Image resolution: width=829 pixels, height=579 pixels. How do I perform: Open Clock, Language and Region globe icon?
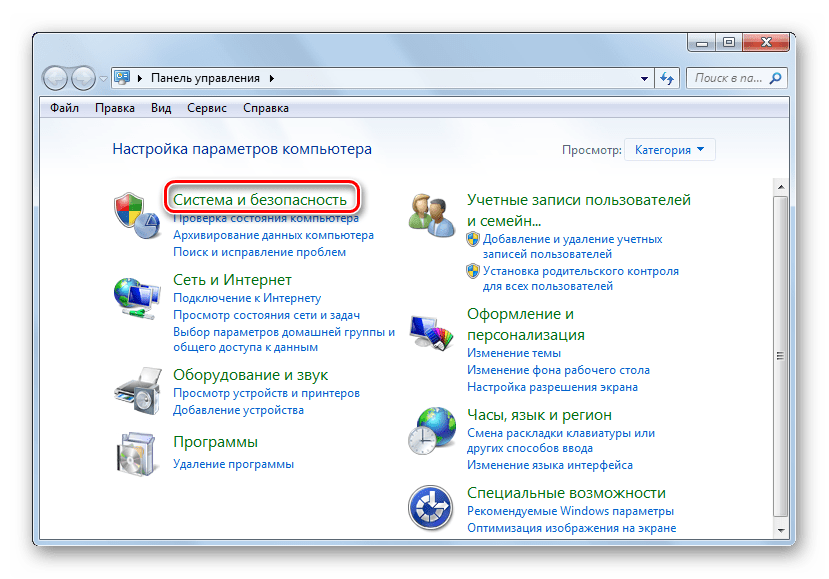click(x=431, y=430)
